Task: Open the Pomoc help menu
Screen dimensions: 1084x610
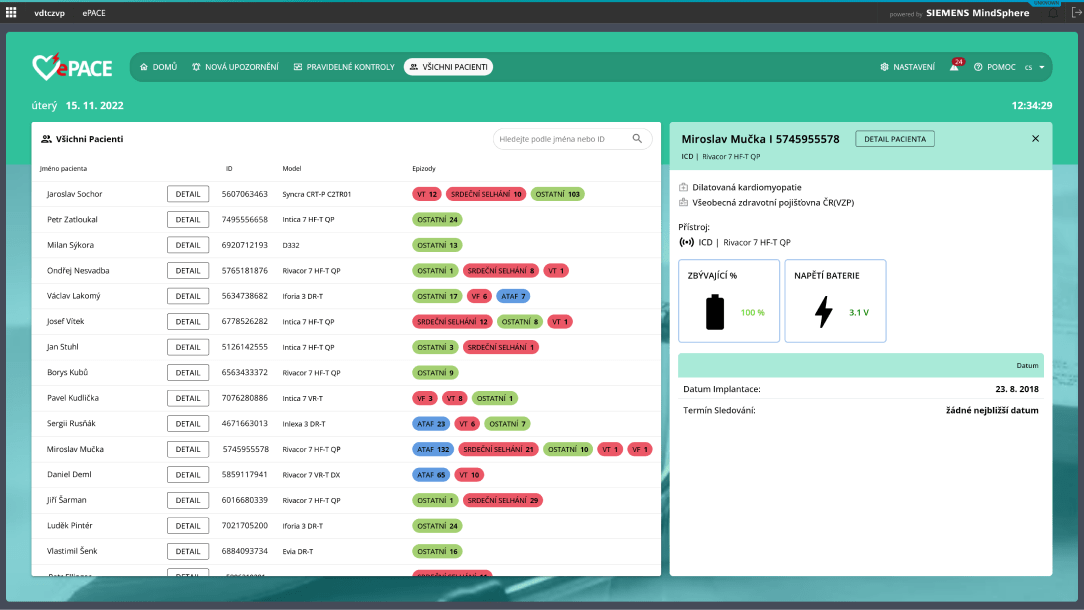Action: coord(994,67)
